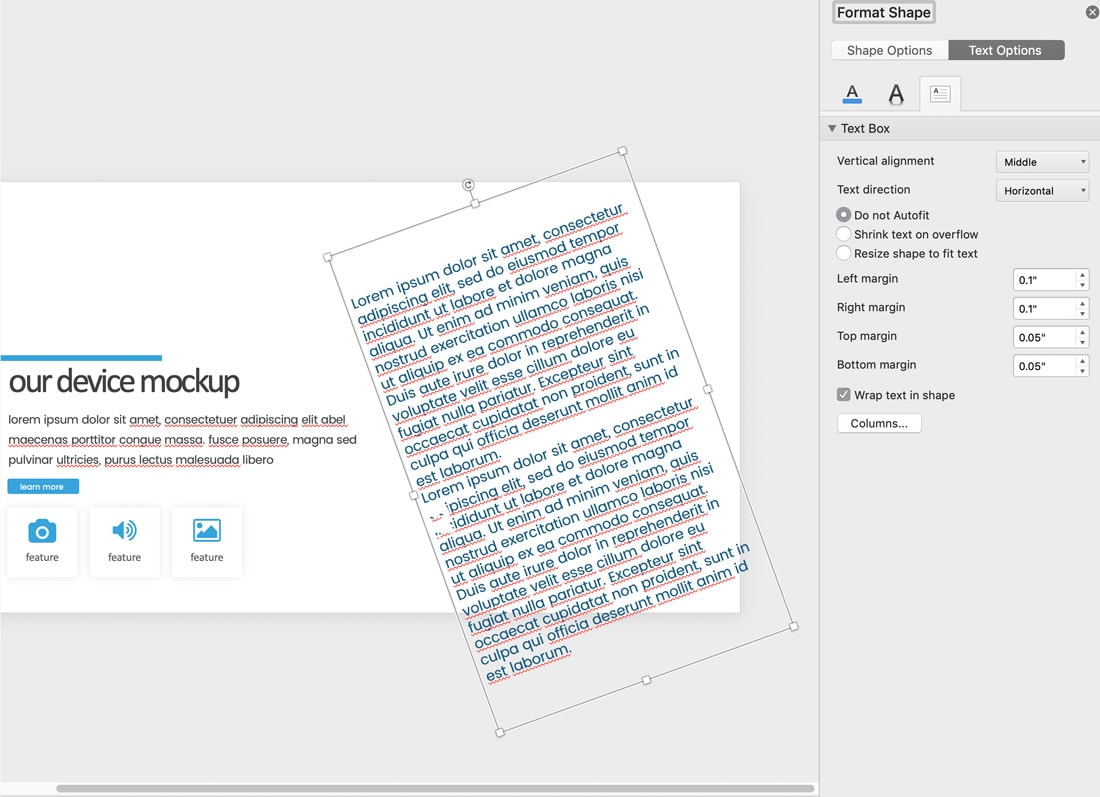Open the Vertical alignment dropdown
Image resolution: width=1100 pixels, height=797 pixels.
[x=1042, y=161]
